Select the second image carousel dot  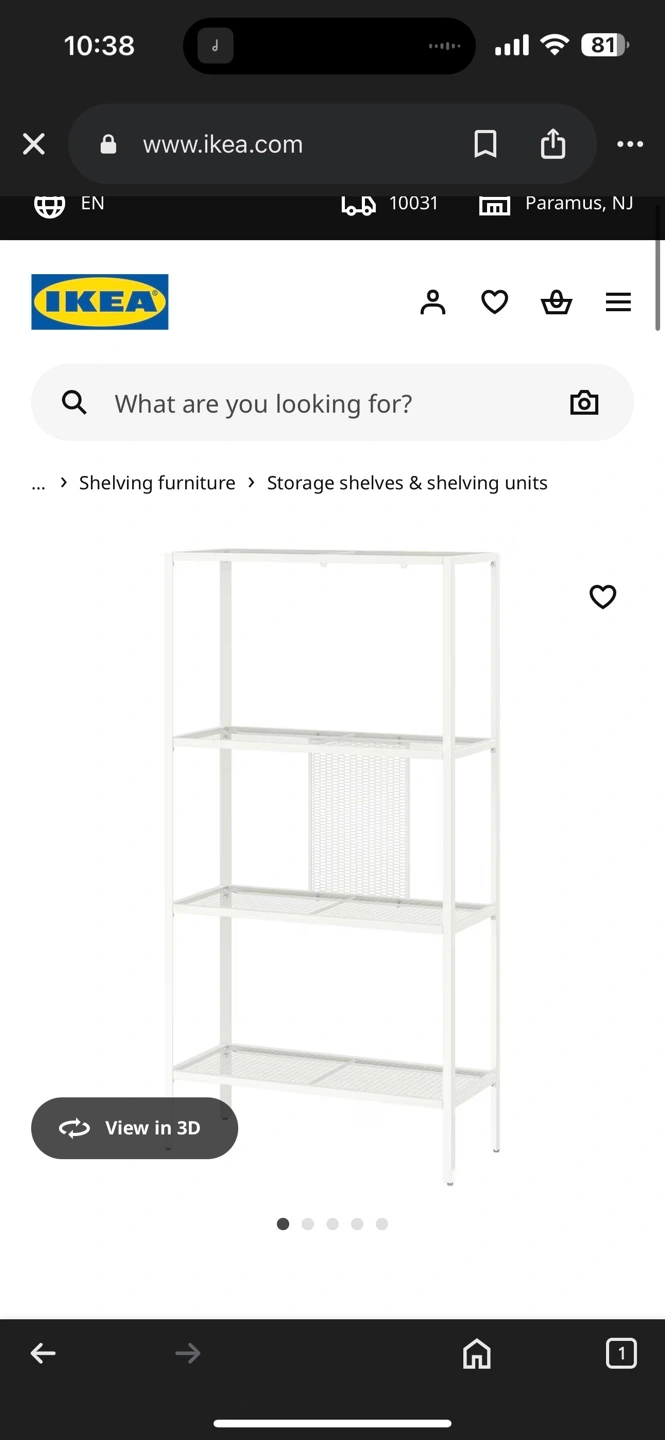[308, 1224]
